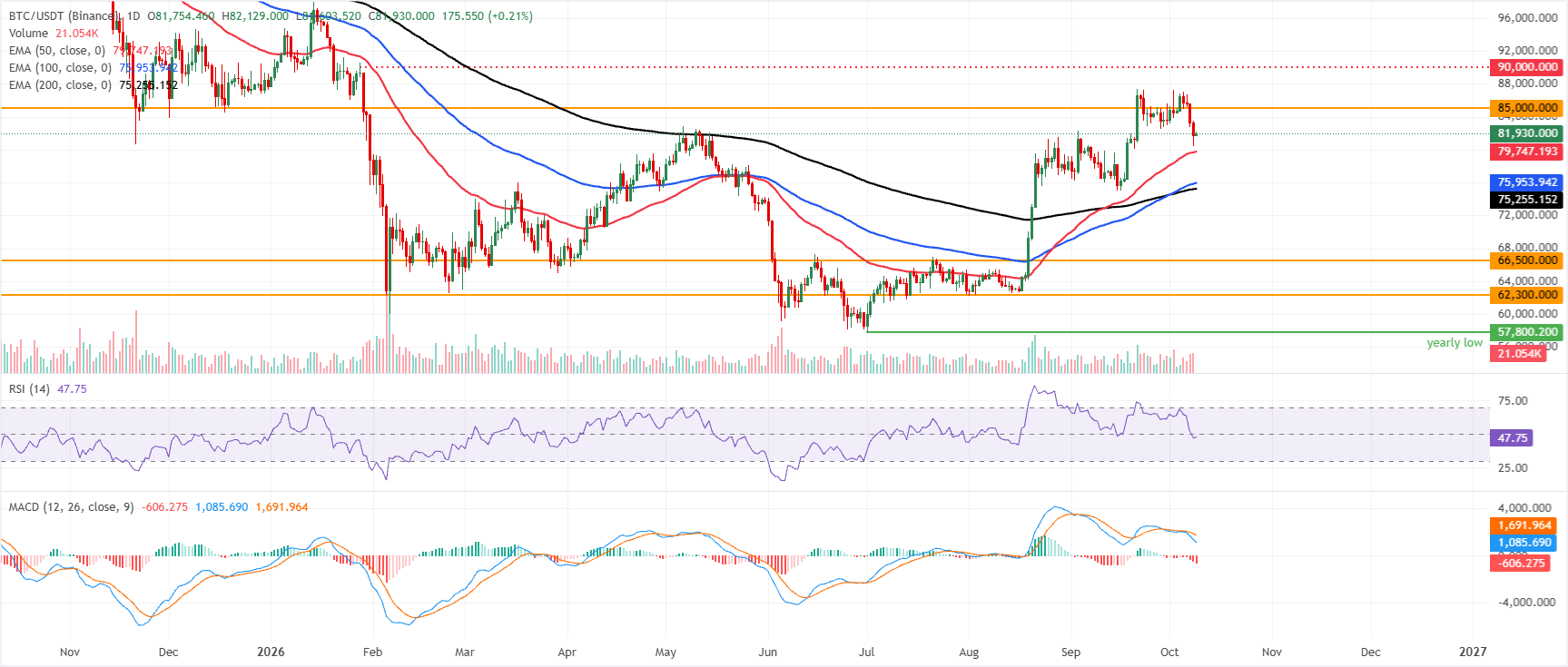Click the Sep label on time axis

click(x=1070, y=652)
